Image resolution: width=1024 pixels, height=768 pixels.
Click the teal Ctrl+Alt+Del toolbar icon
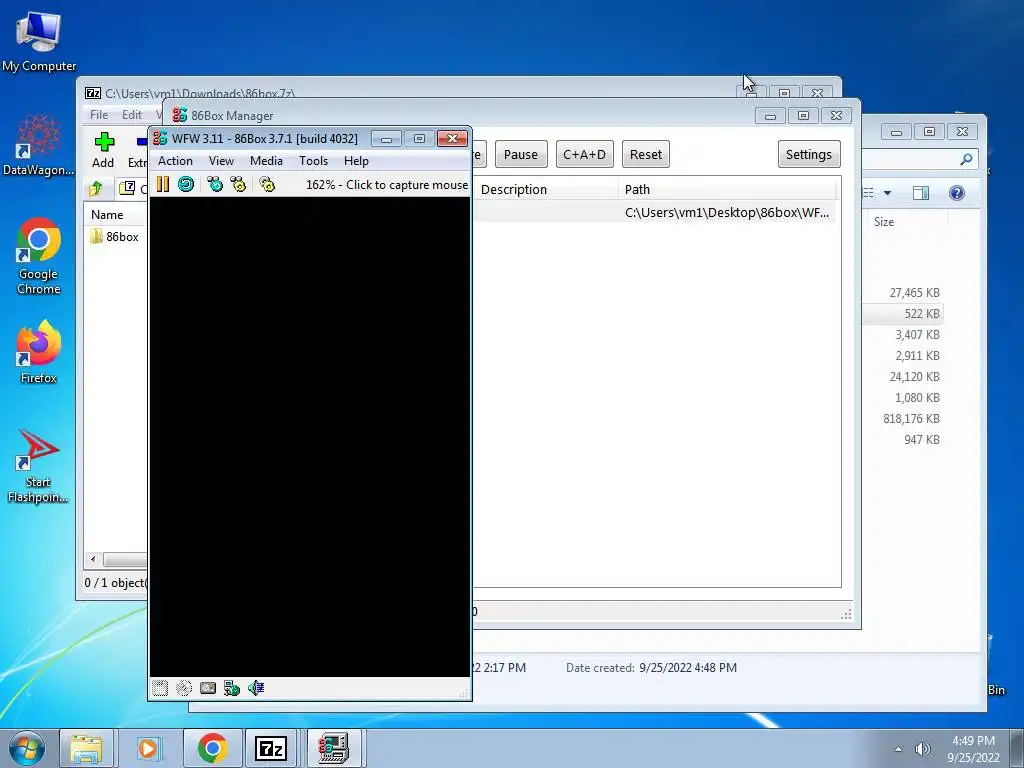coord(215,184)
